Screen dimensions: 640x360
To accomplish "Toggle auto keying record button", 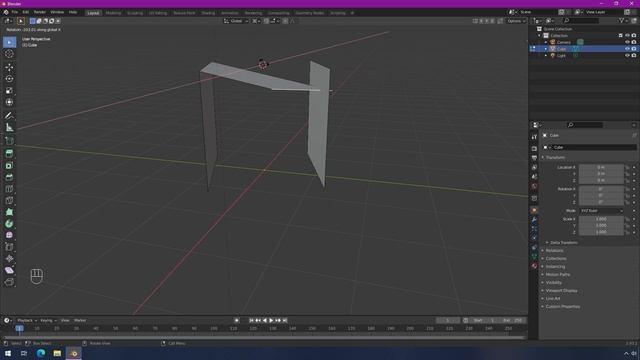I will click(237, 320).
